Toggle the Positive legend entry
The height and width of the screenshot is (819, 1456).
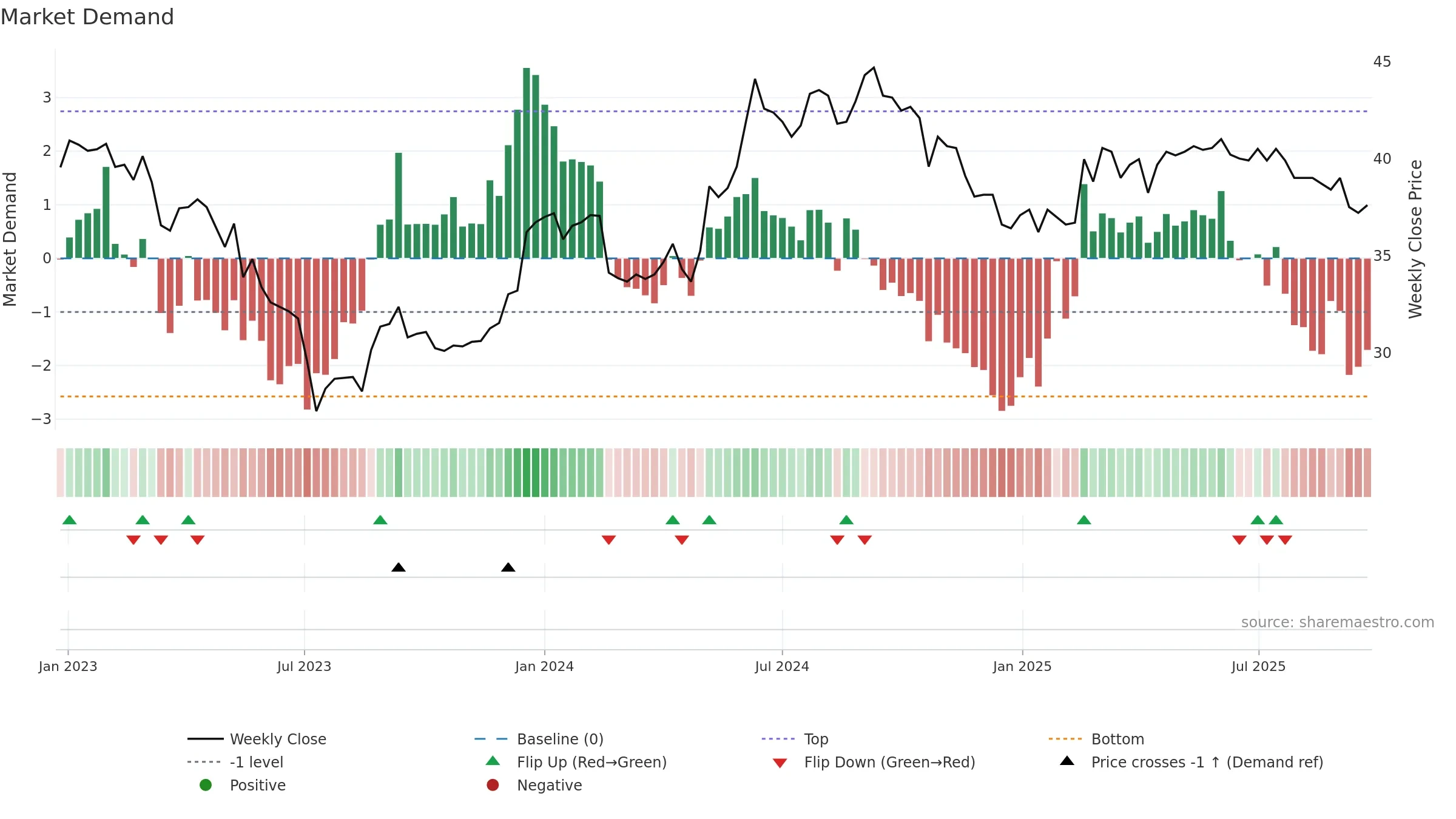click(x=243, y=785)
